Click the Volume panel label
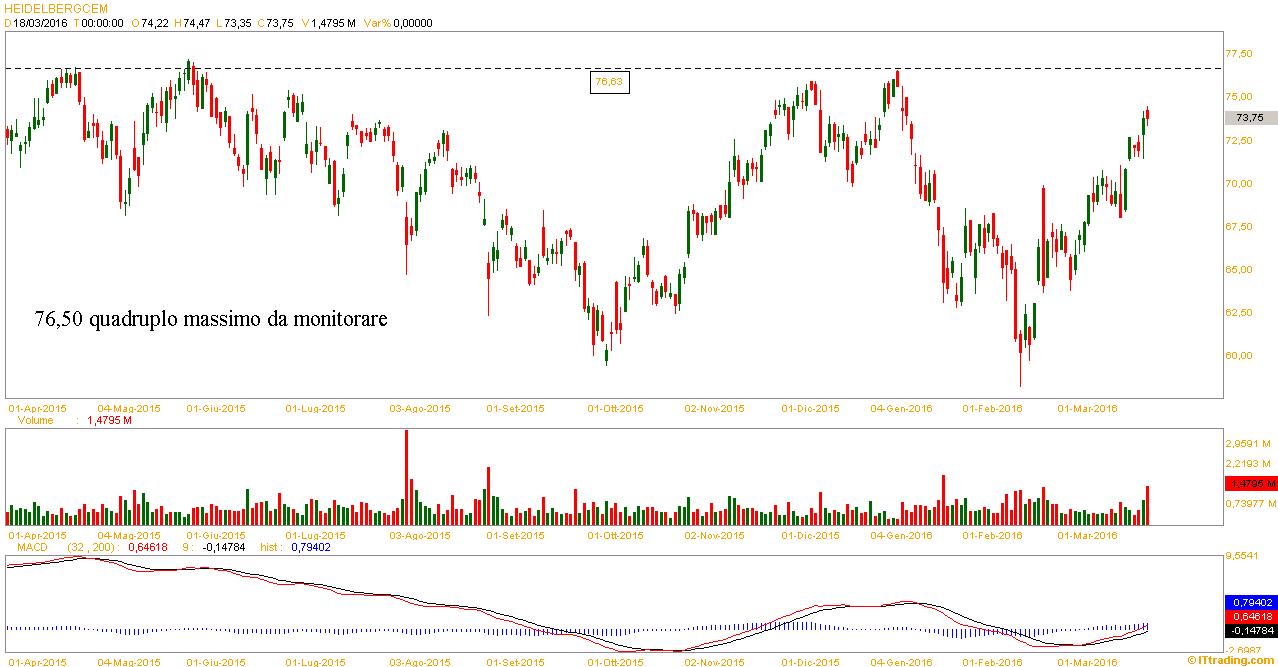 tap(38, 421)
